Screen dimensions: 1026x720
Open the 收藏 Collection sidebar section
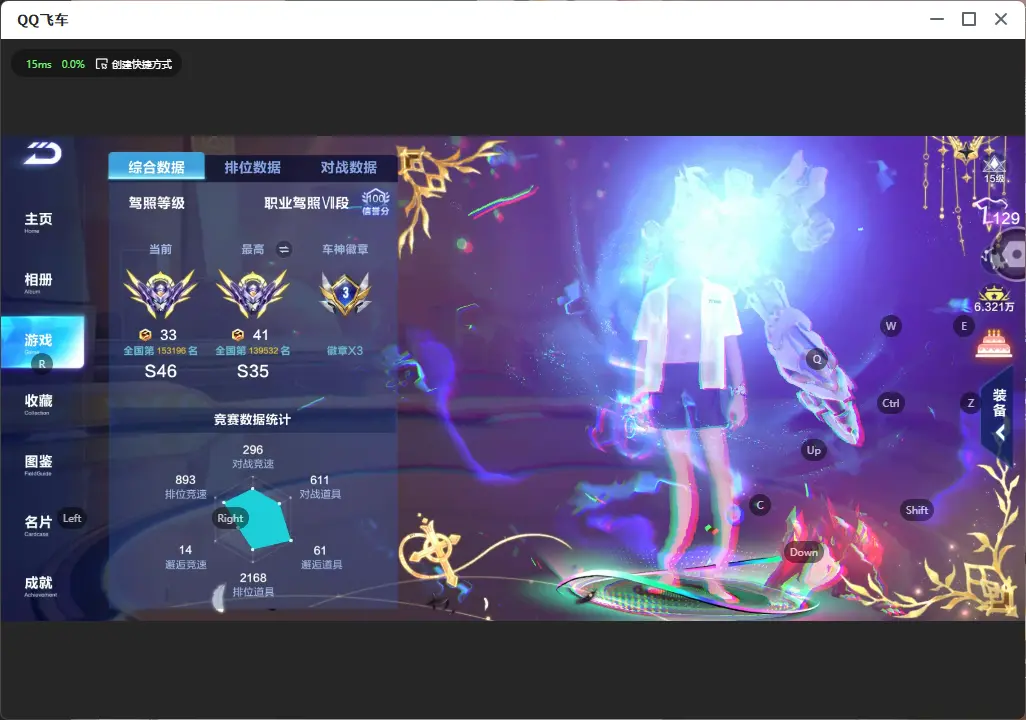click(38, 403)
